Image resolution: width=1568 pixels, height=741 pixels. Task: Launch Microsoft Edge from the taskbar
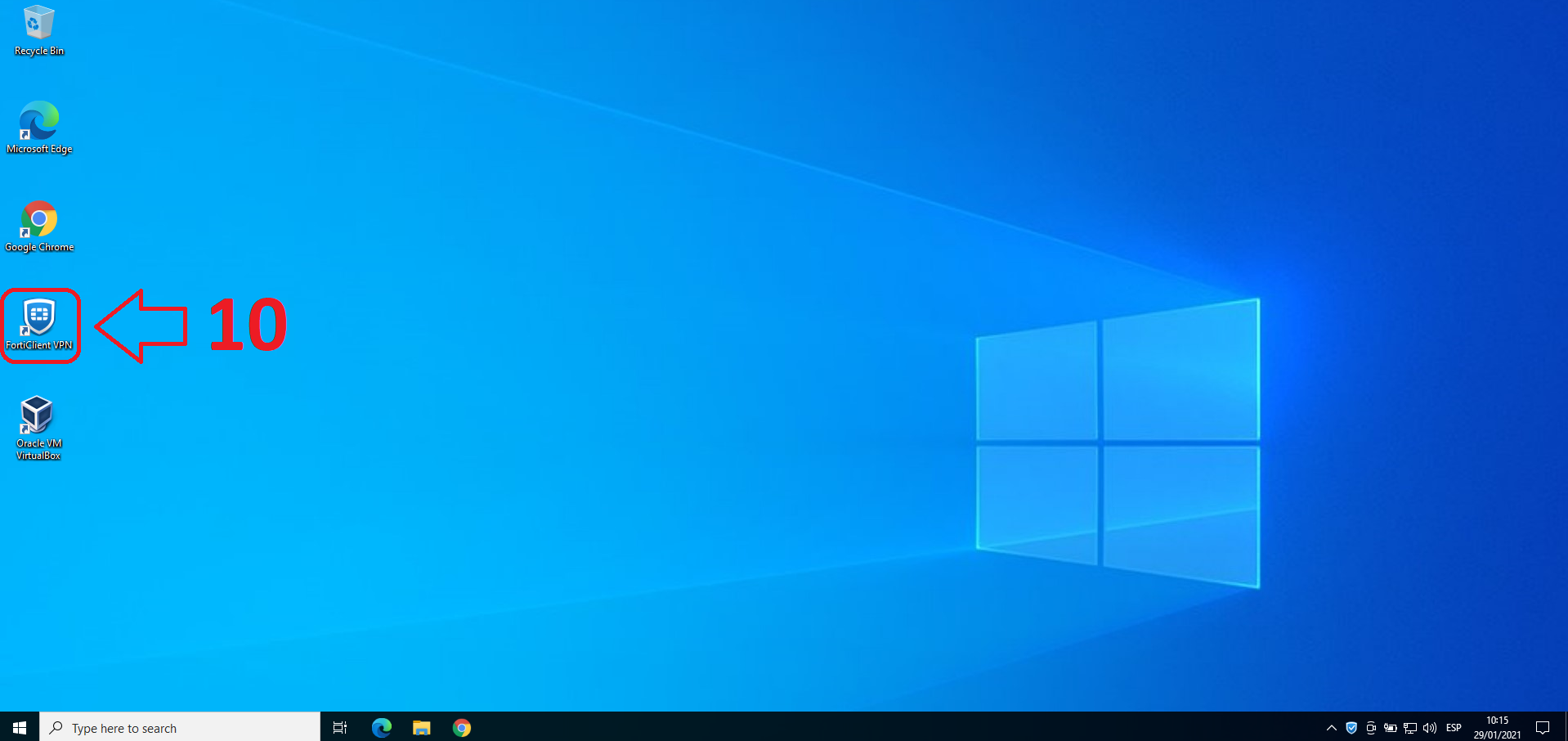(x=381, y=727)
